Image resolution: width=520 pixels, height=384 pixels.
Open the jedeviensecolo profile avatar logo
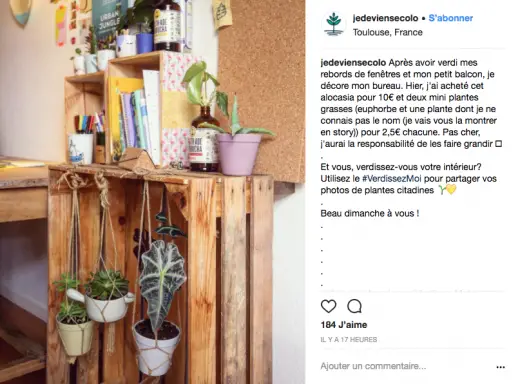334,24
